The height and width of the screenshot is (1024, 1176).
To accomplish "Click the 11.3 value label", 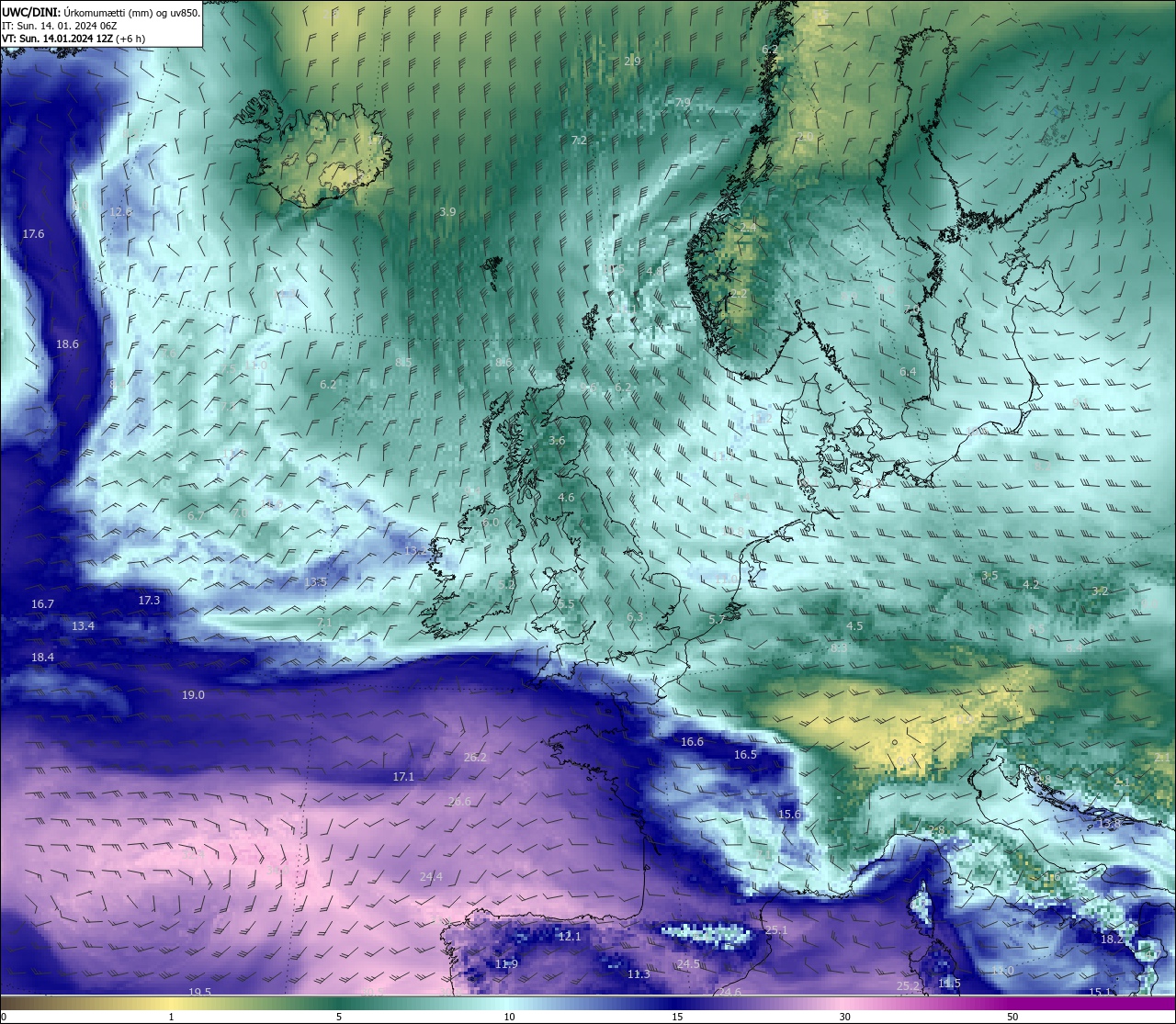I will click(639, 974).
